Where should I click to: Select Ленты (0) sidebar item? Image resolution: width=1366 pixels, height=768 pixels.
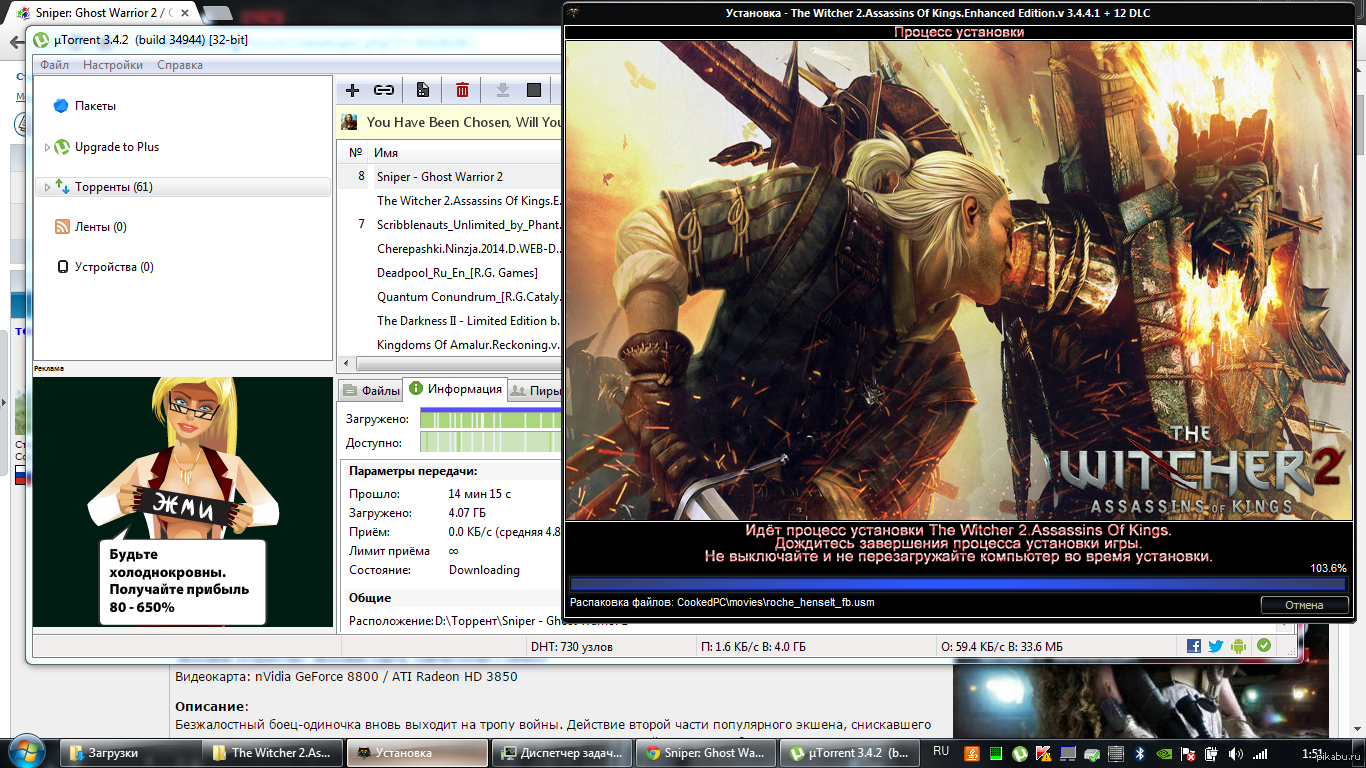100,227
